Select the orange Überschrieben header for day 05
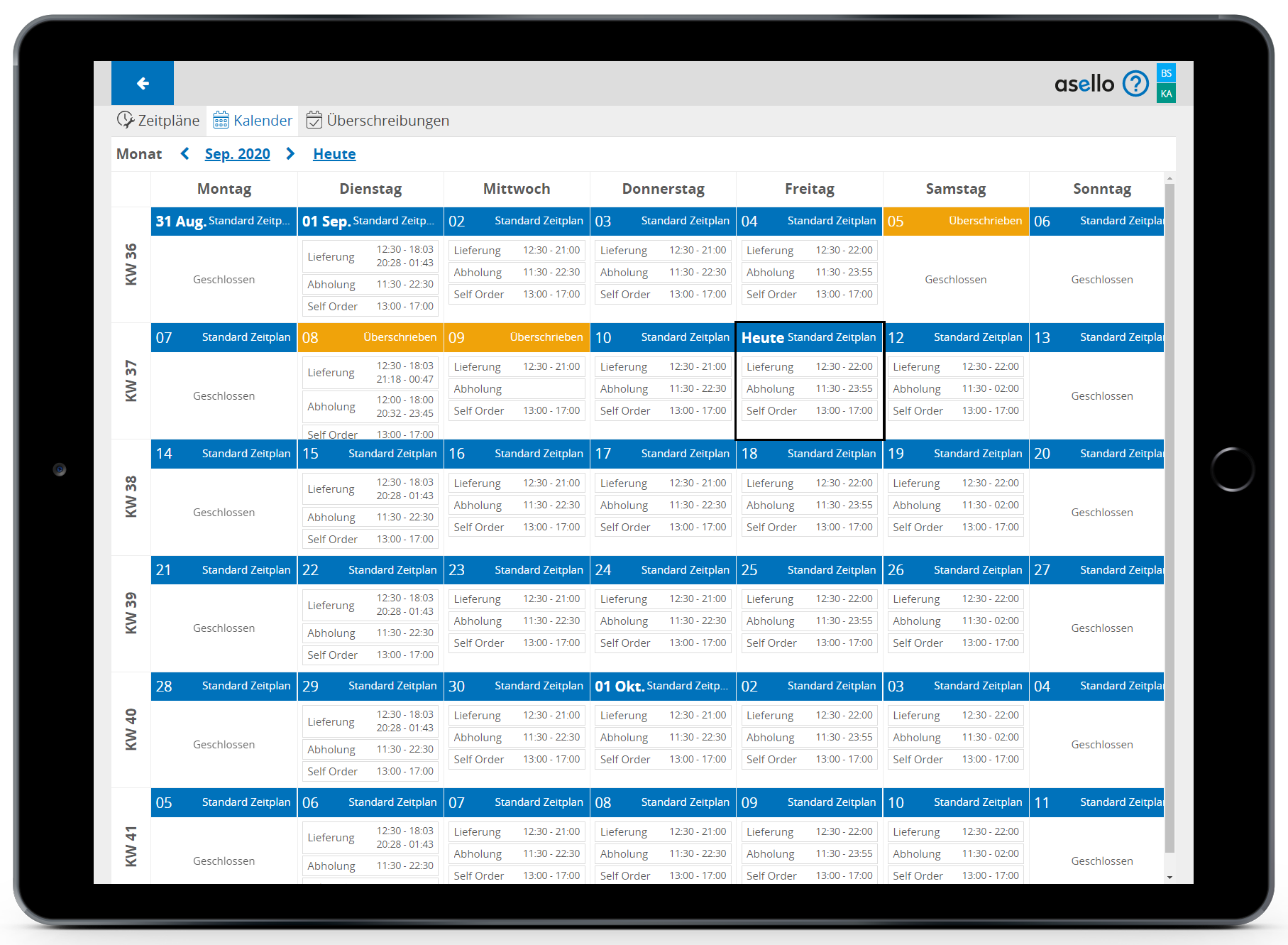This screenshot has width=1288, height=945. 955,221
